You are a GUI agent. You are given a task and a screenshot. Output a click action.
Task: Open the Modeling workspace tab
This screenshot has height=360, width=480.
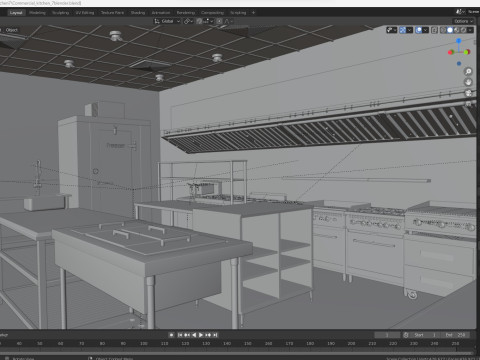[37, 13]
